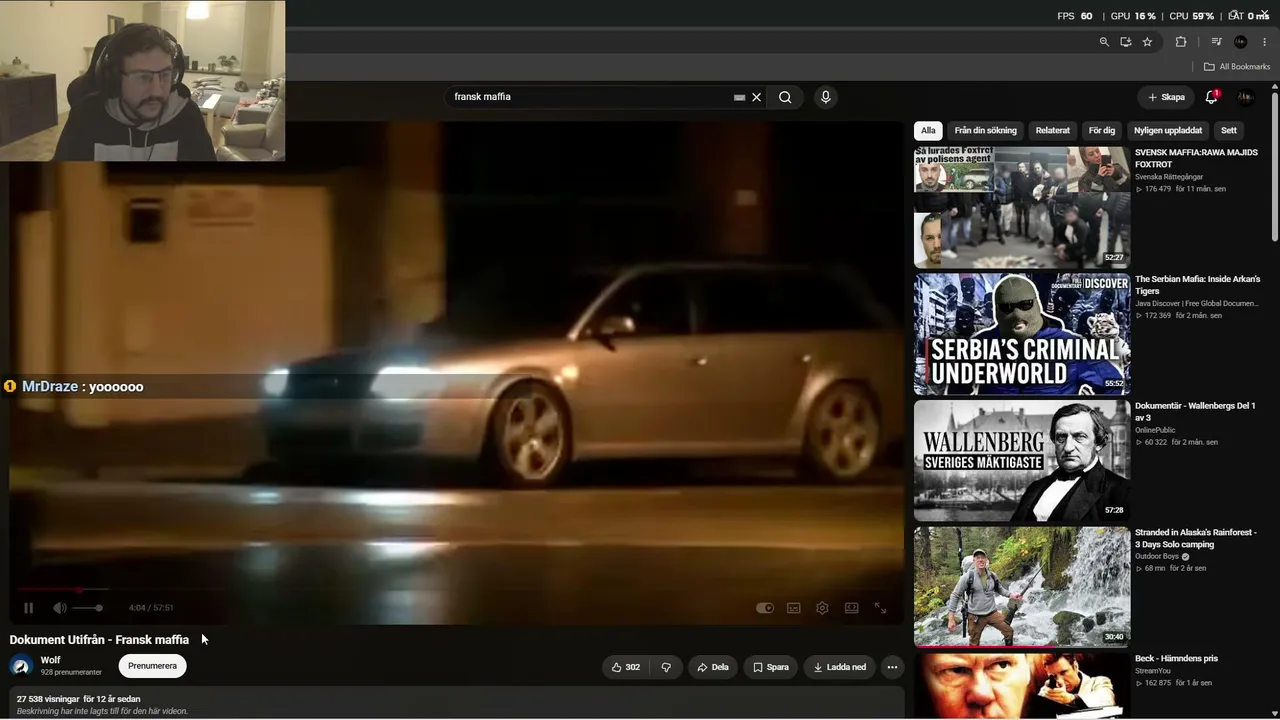Bookmark this page with the star
Viewport: 1280px width, 720px height.
(1147, 42)
